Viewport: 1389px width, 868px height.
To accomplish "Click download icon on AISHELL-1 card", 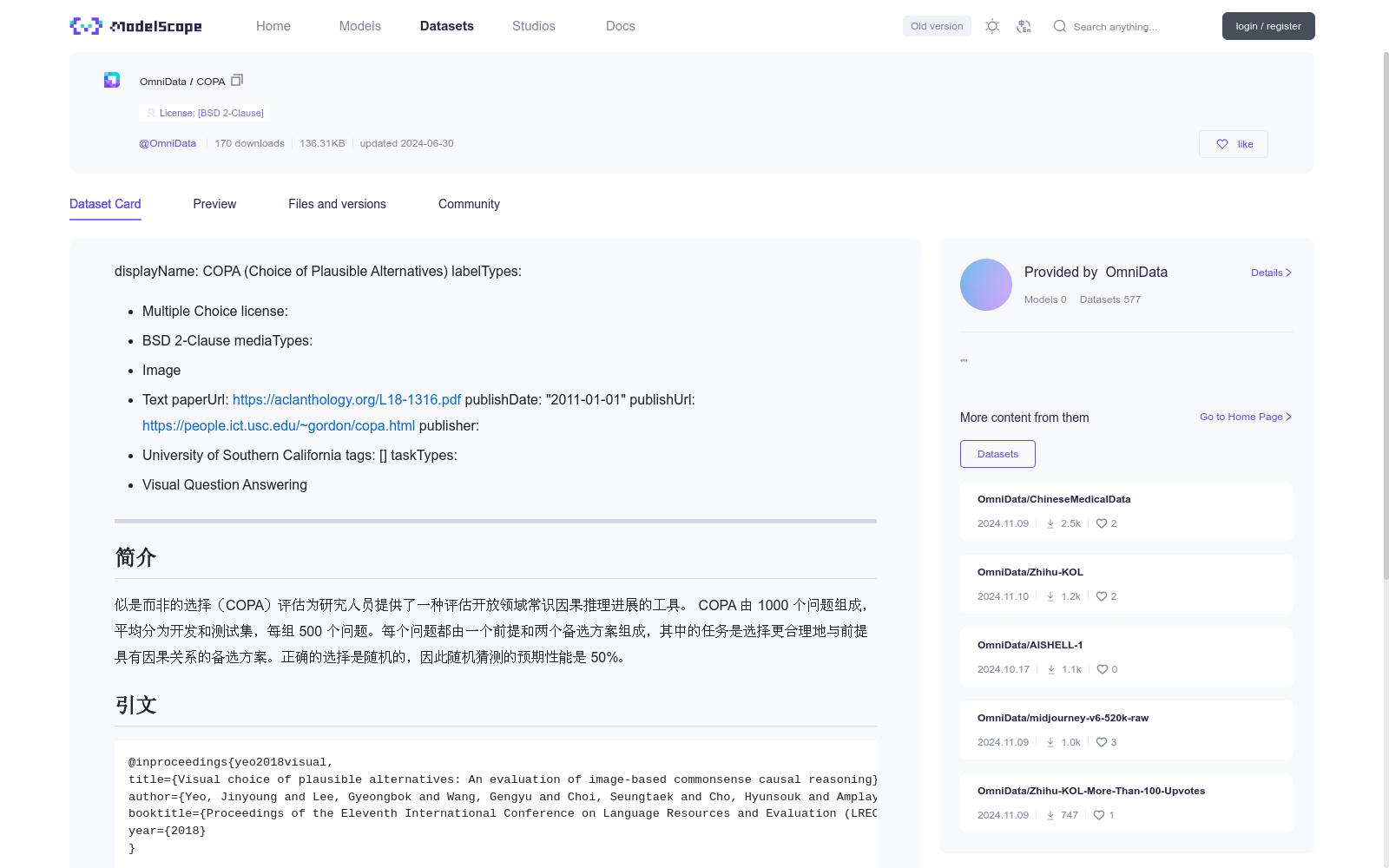I will pyautogui.click(x=1051, y=669).
